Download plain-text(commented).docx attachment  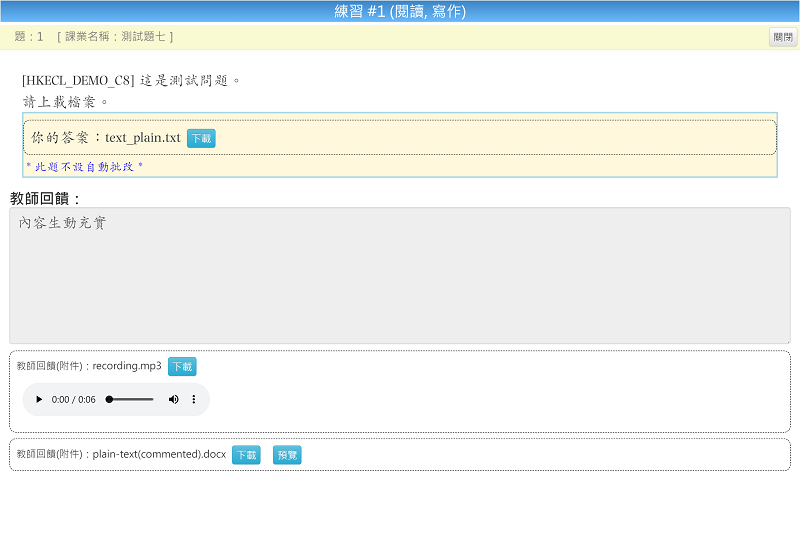246,455
